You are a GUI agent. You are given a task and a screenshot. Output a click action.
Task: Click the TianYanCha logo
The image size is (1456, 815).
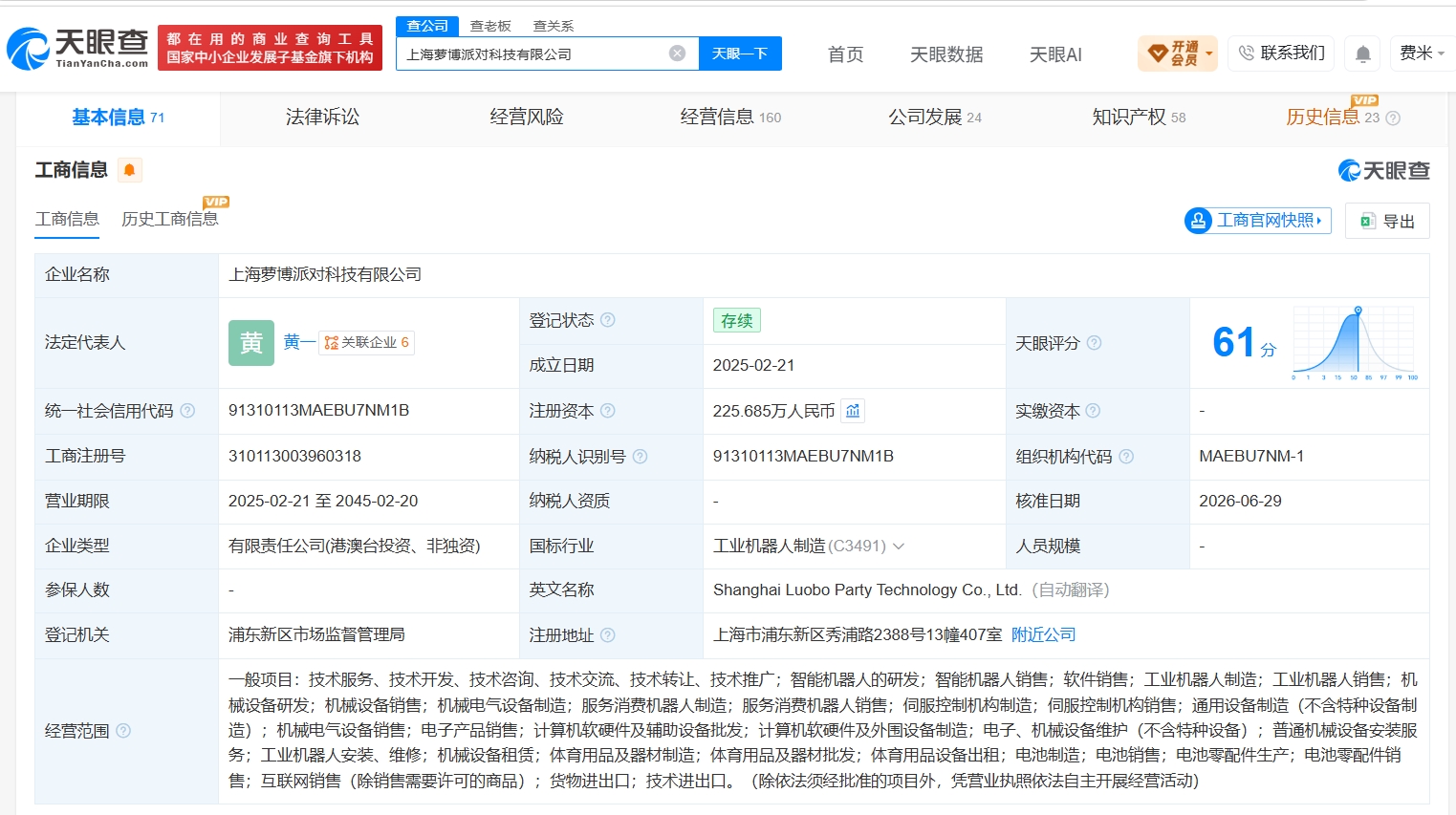tap(77, 48)
